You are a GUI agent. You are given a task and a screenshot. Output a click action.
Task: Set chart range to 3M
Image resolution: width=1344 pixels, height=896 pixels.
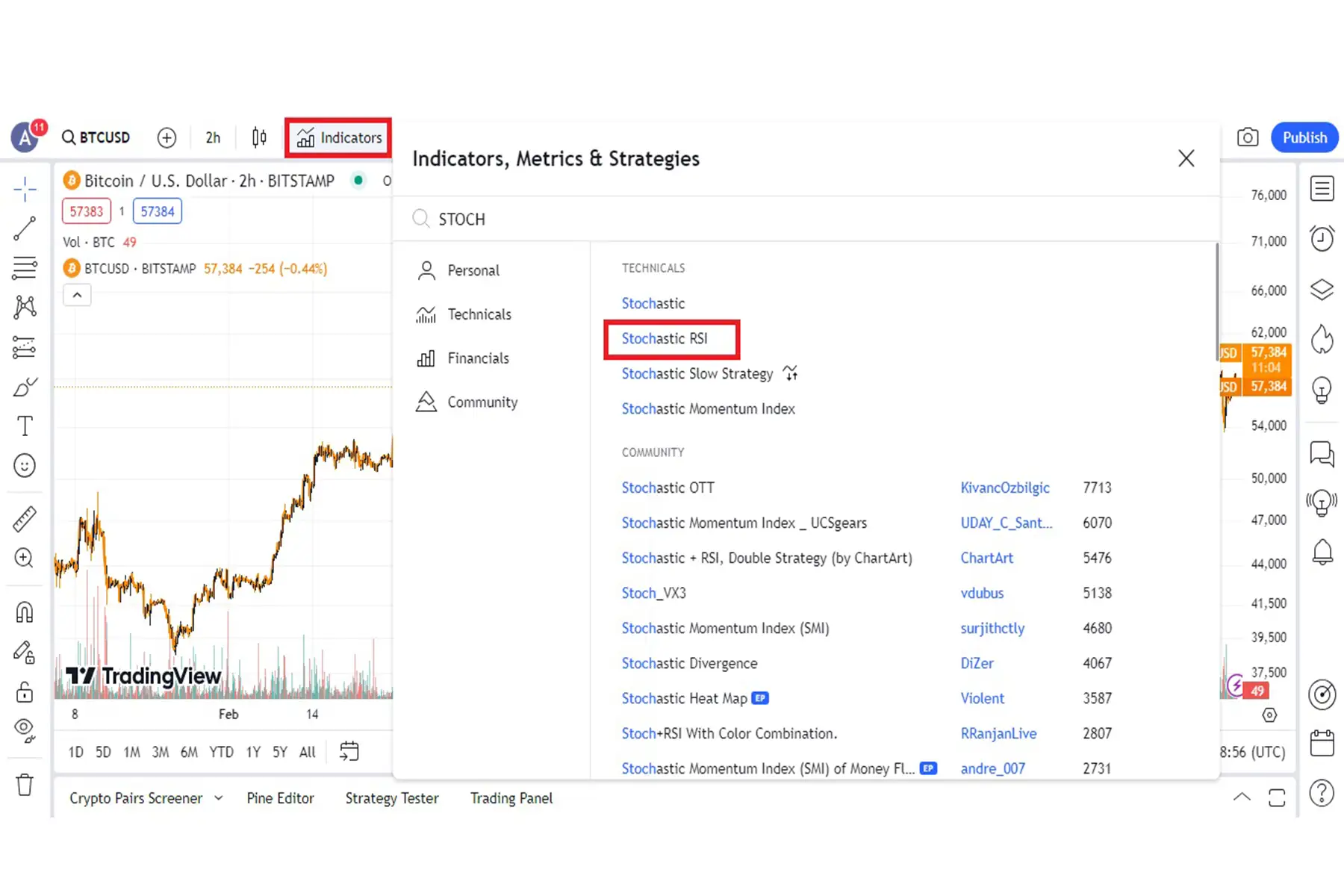click(161, 752)
